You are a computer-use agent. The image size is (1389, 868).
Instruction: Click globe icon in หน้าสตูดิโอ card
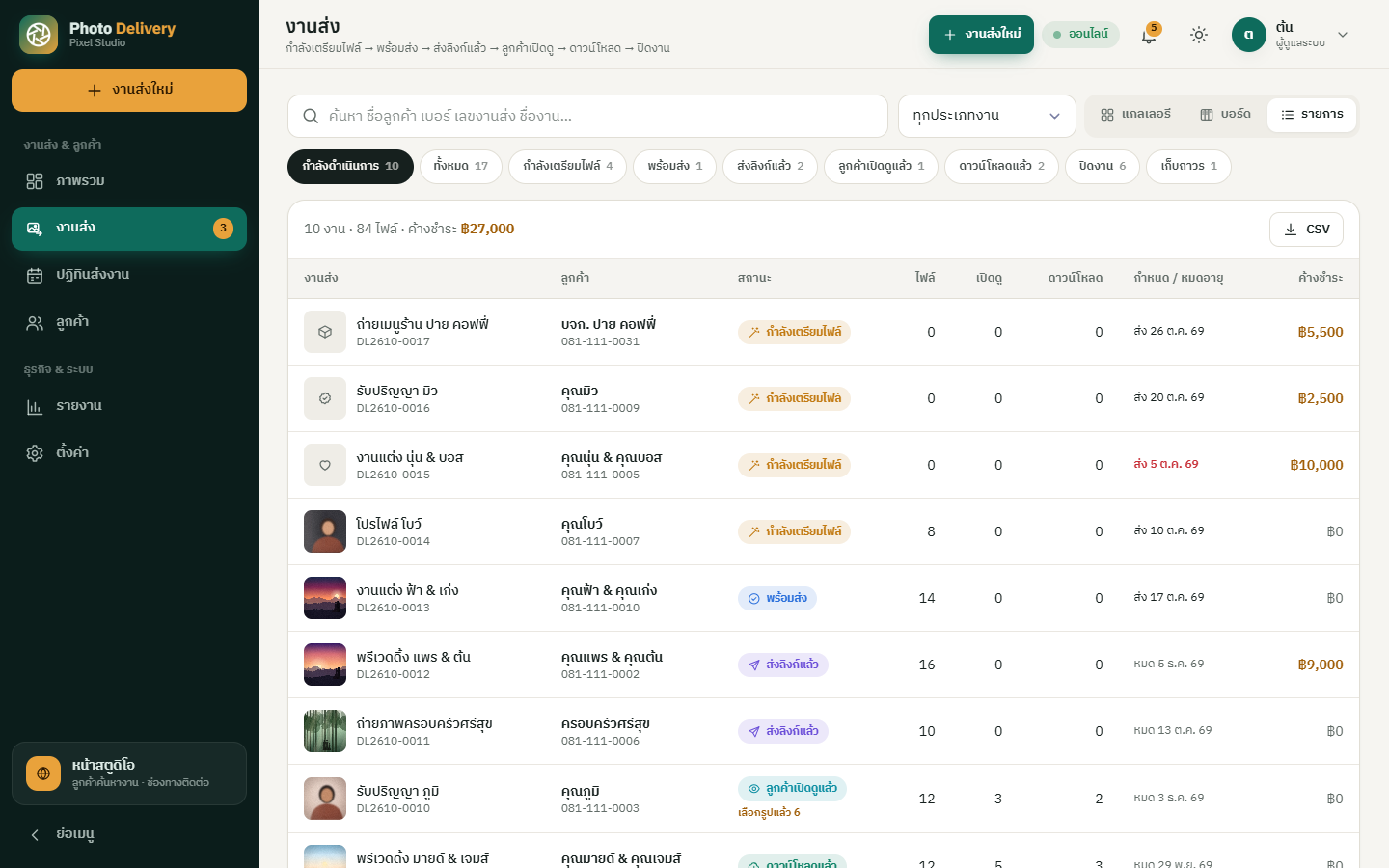[x=43, y=773]
